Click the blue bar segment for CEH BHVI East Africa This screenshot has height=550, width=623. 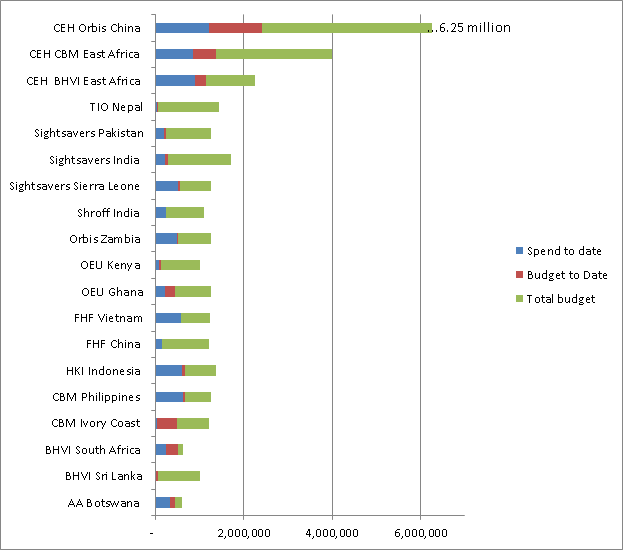tap(175, 81)
